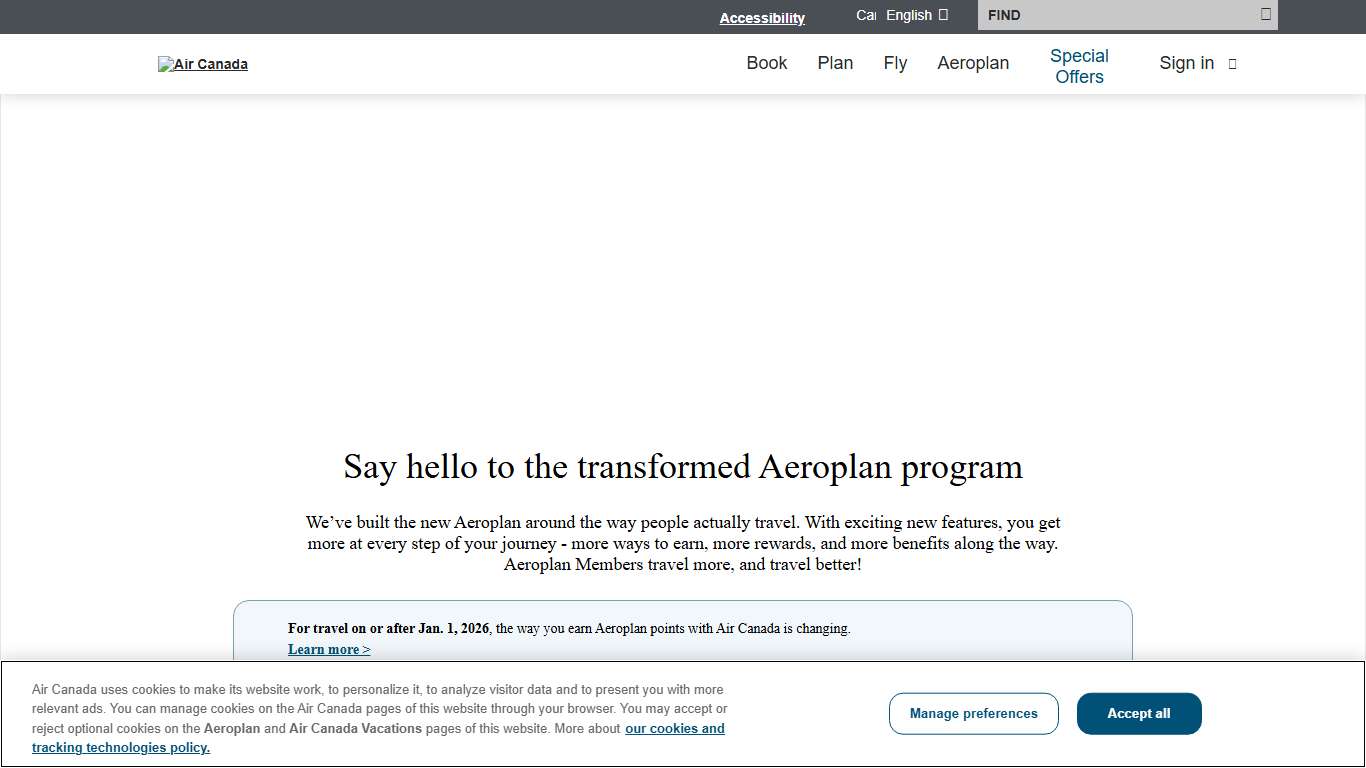View the Special Offers section
Screen dimensions: 1366x768
pos(1078,66)
